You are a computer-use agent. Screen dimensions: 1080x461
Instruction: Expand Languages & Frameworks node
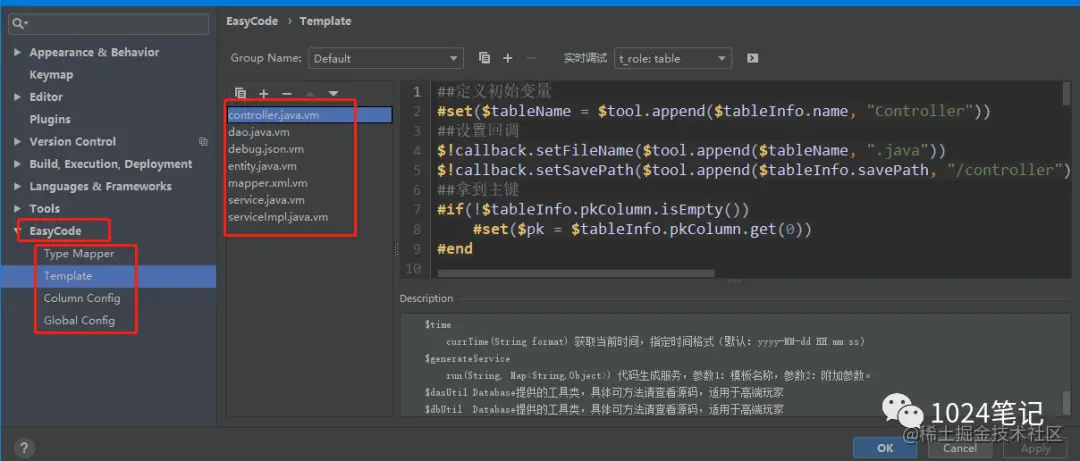click(17, 186)
